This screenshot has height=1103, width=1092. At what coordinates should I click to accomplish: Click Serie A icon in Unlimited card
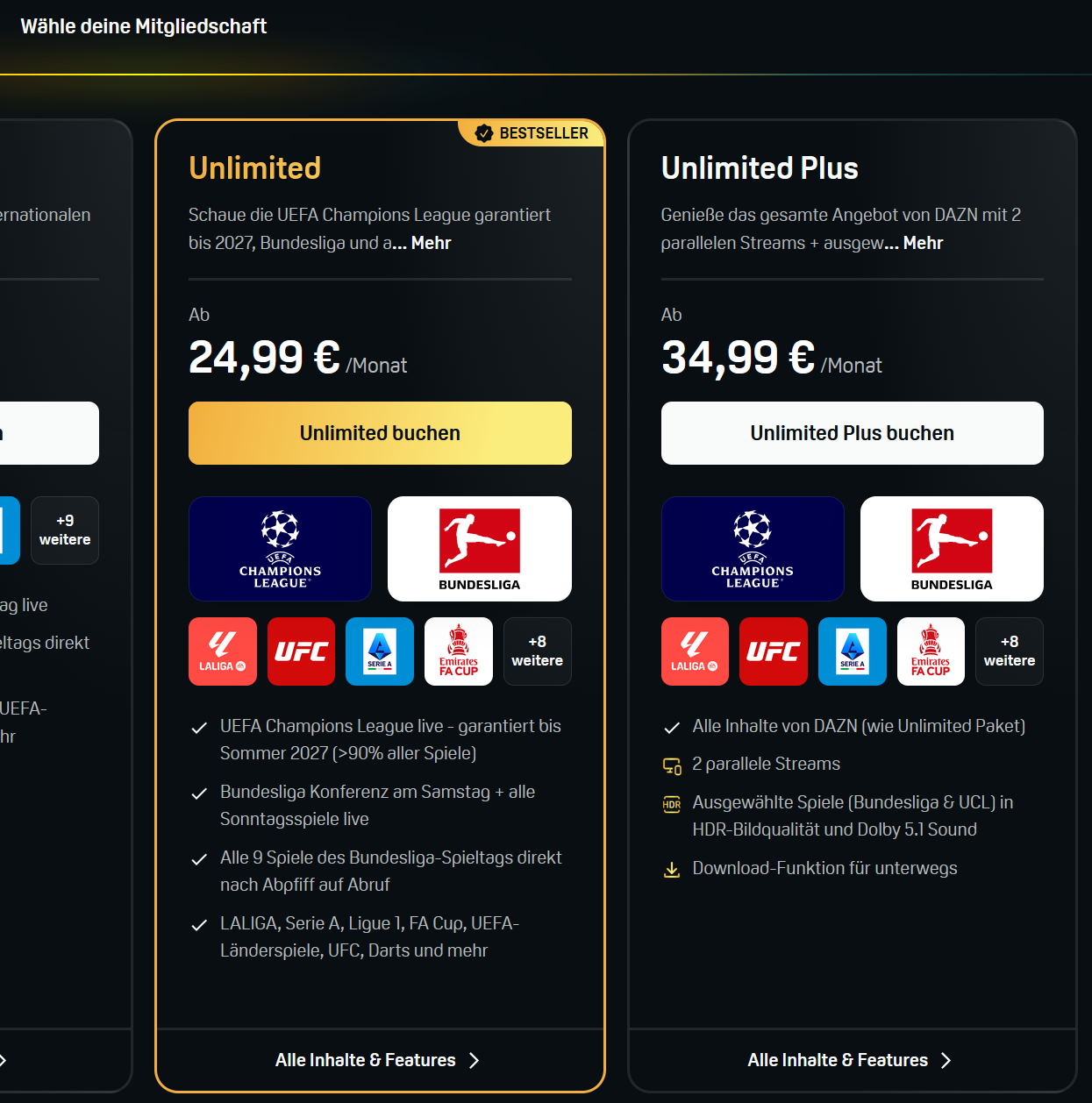(380, 651)
